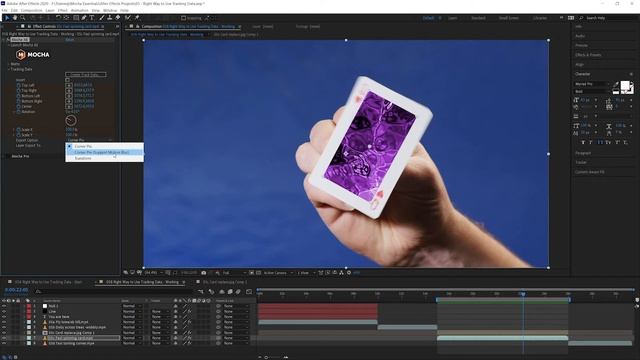Select the Rotation tool in toolbar
Image resolution: width=640 pixels, height=360 pixels.
(58, 18)
